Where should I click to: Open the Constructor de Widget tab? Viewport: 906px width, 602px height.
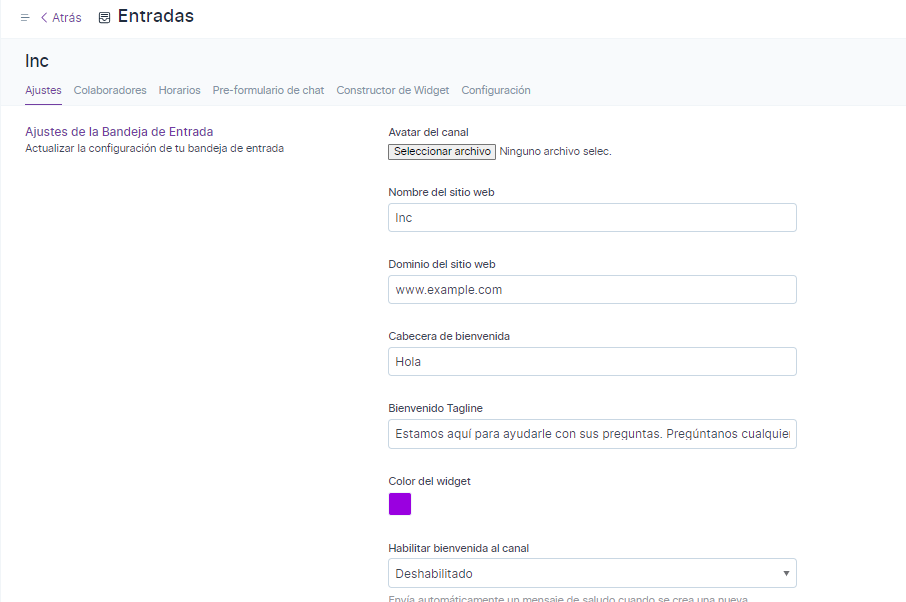click(392, 90)
